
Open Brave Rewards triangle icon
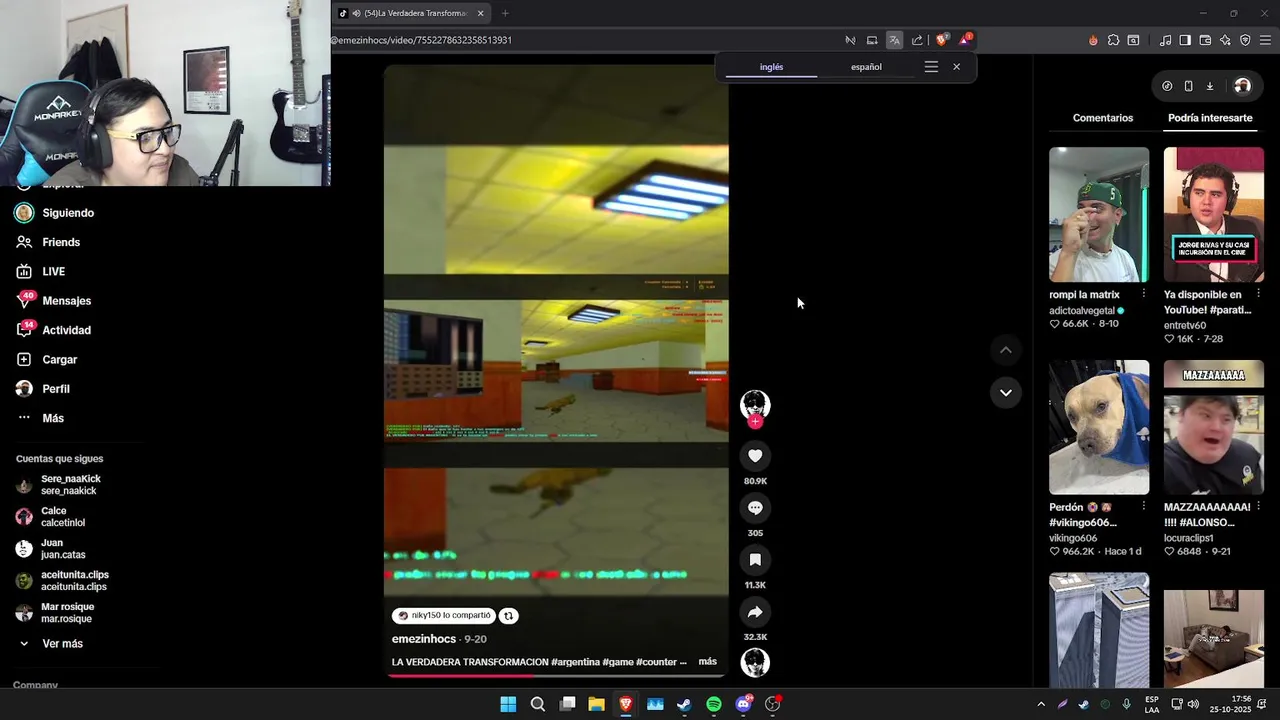[965, 40]
